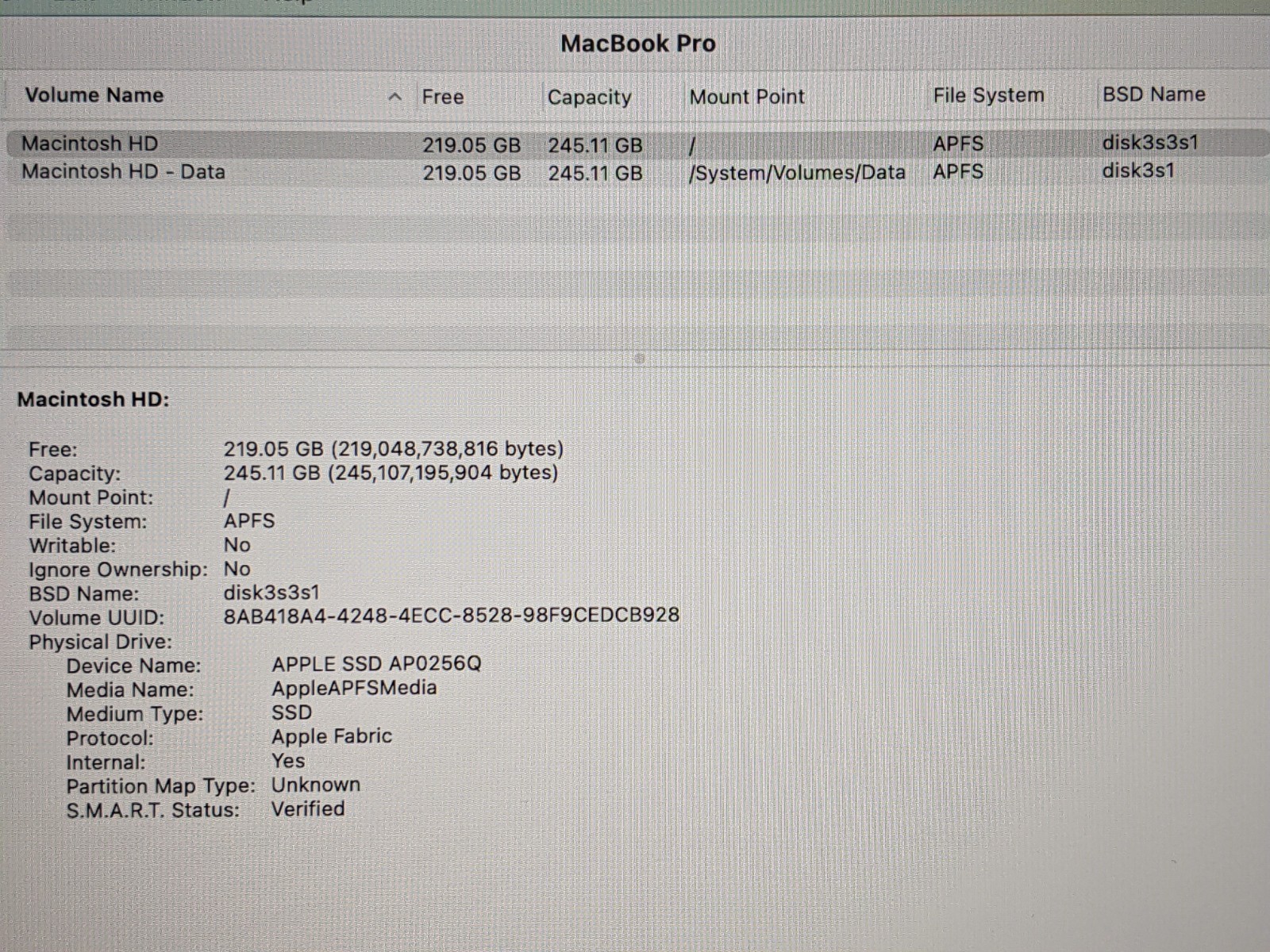Click the protocol value Apple Fabric

click(x=332, y=736)
